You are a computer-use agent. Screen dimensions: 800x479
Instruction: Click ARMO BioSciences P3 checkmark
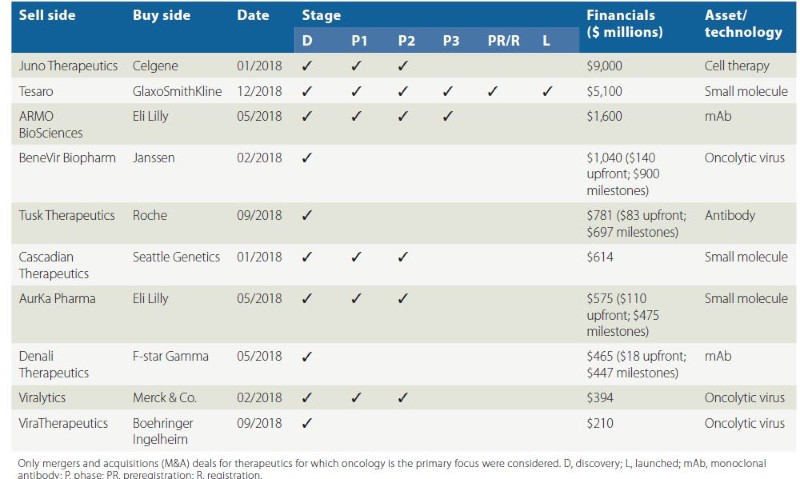click(447, 115)
